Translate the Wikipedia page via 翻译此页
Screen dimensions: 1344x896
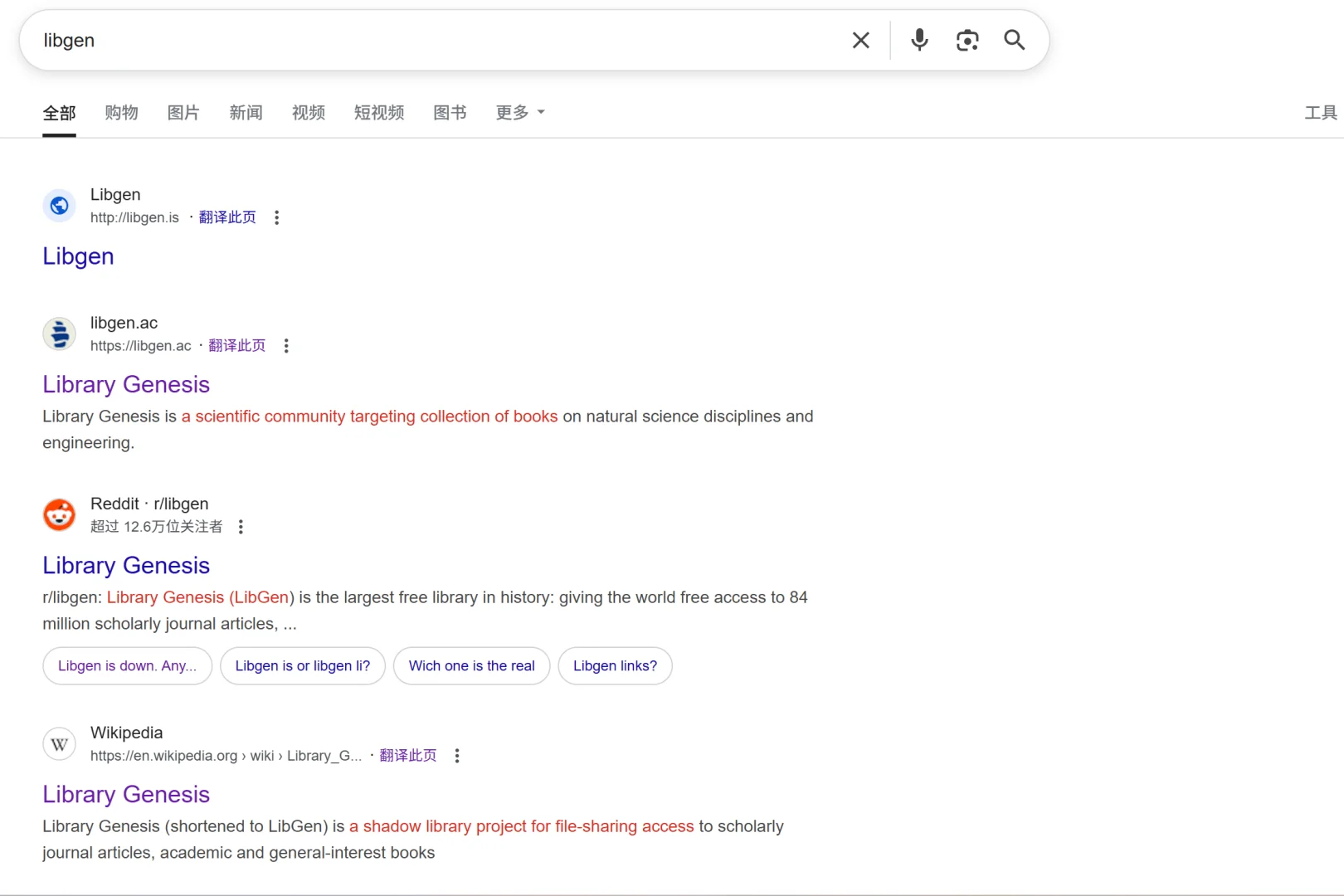point(407,756)
